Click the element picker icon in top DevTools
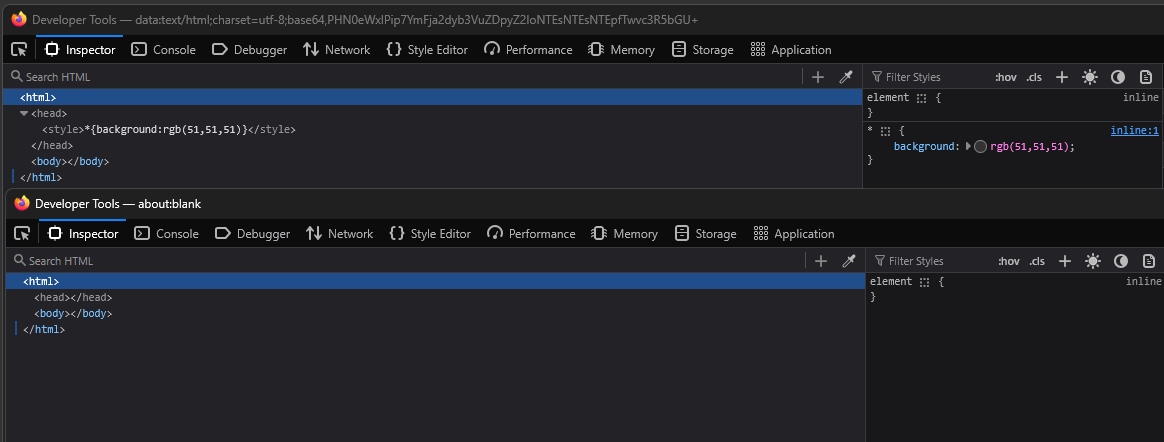The width and height of the screenshot is (1164, 442). click(x=18, y=49)
